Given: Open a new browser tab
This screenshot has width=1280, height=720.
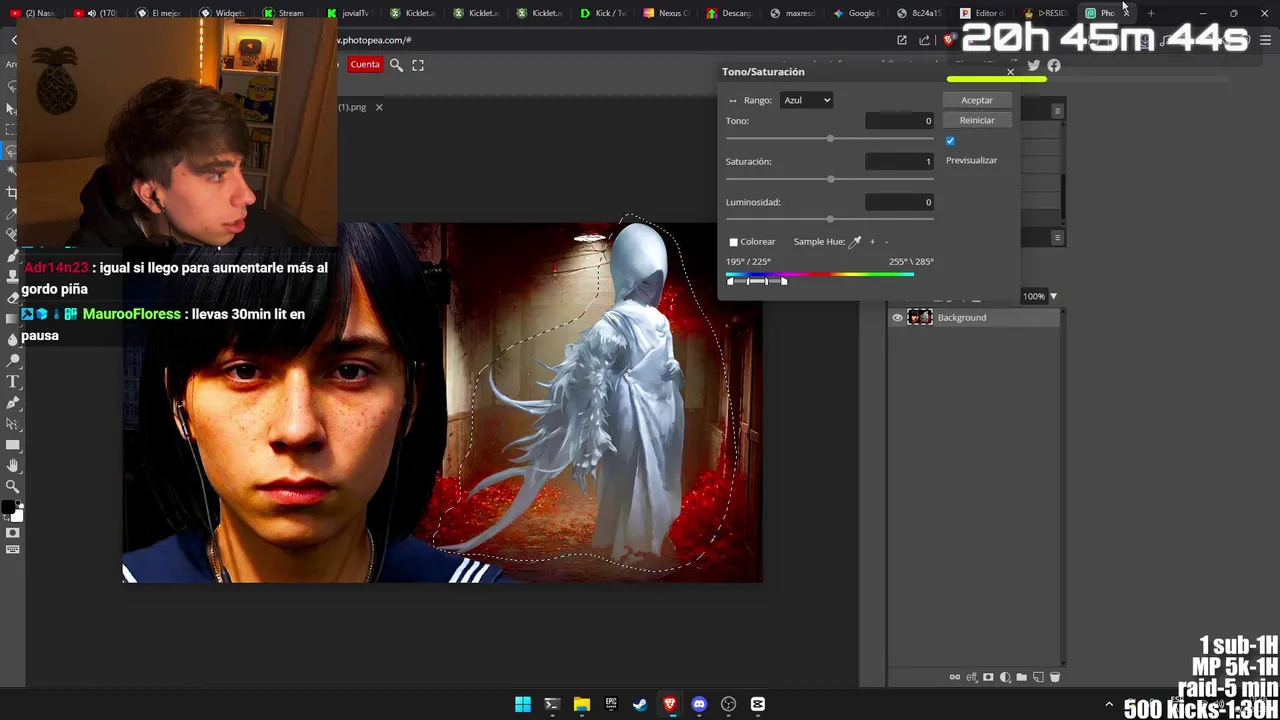Looking at the screenshot, I should (x=1151, y=13).
